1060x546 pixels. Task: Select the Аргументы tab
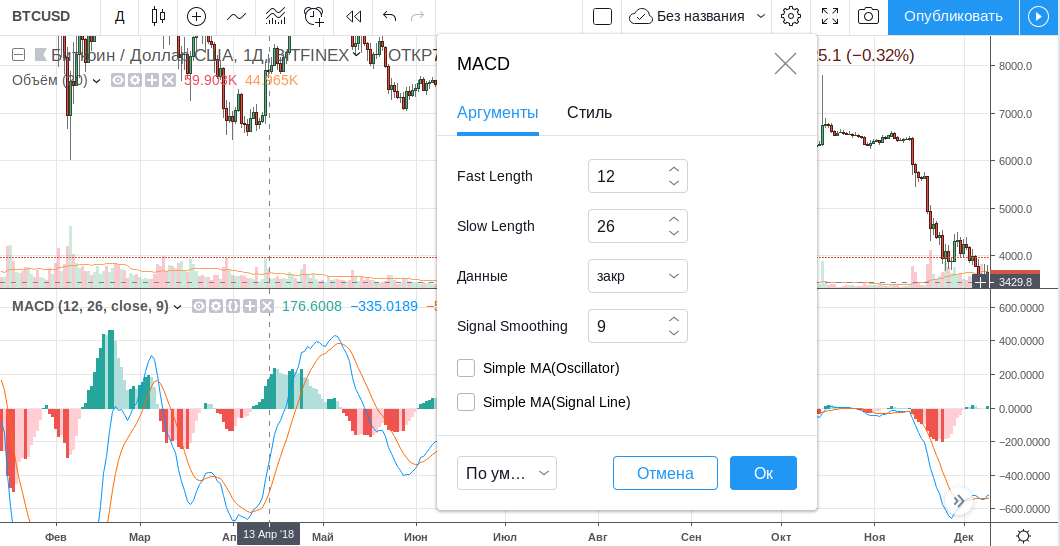point(497,112)
